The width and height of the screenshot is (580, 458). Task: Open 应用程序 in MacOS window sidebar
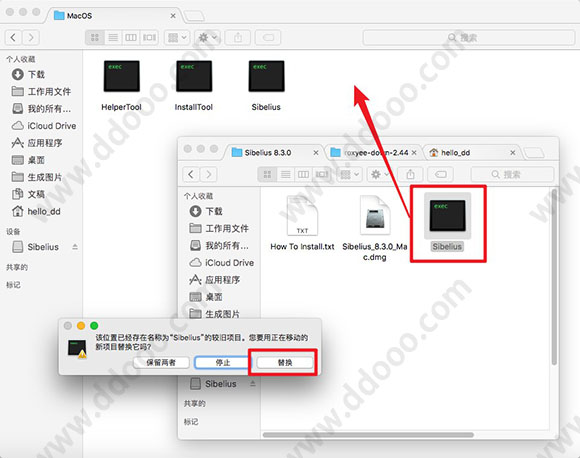coord(37,143)
